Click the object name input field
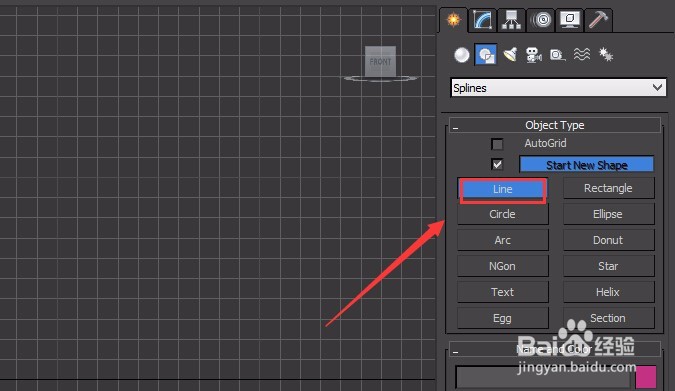Viewport: 675px width, 391px height. pos(543,377)
